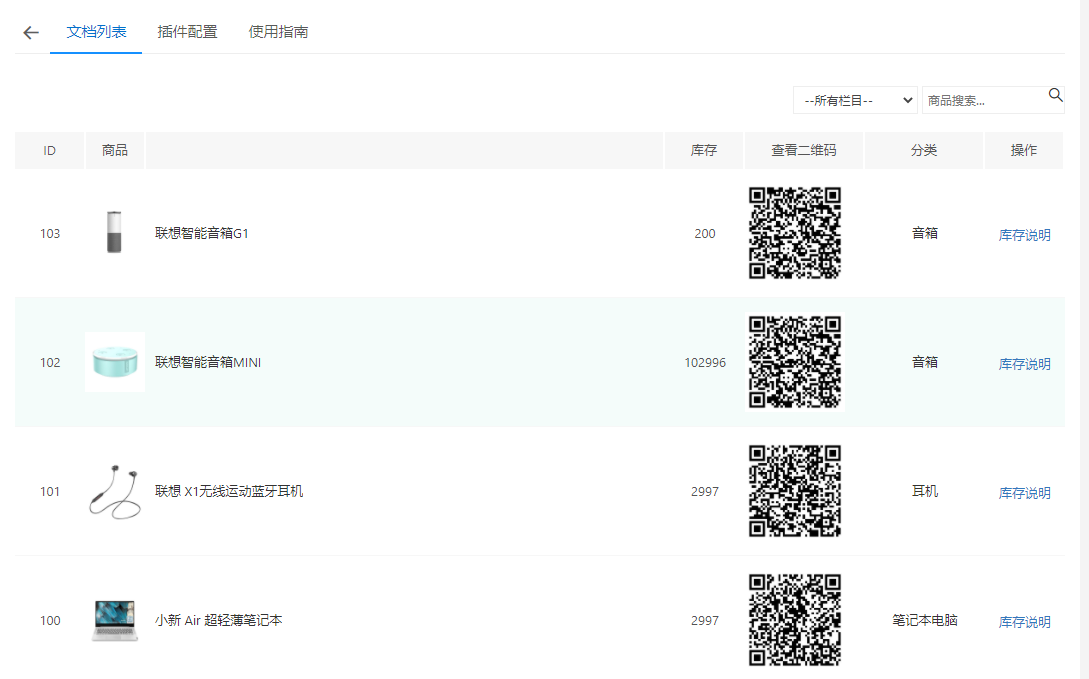
Task: Select the product name 联想智能音箱G1
Action: point(201,233)
